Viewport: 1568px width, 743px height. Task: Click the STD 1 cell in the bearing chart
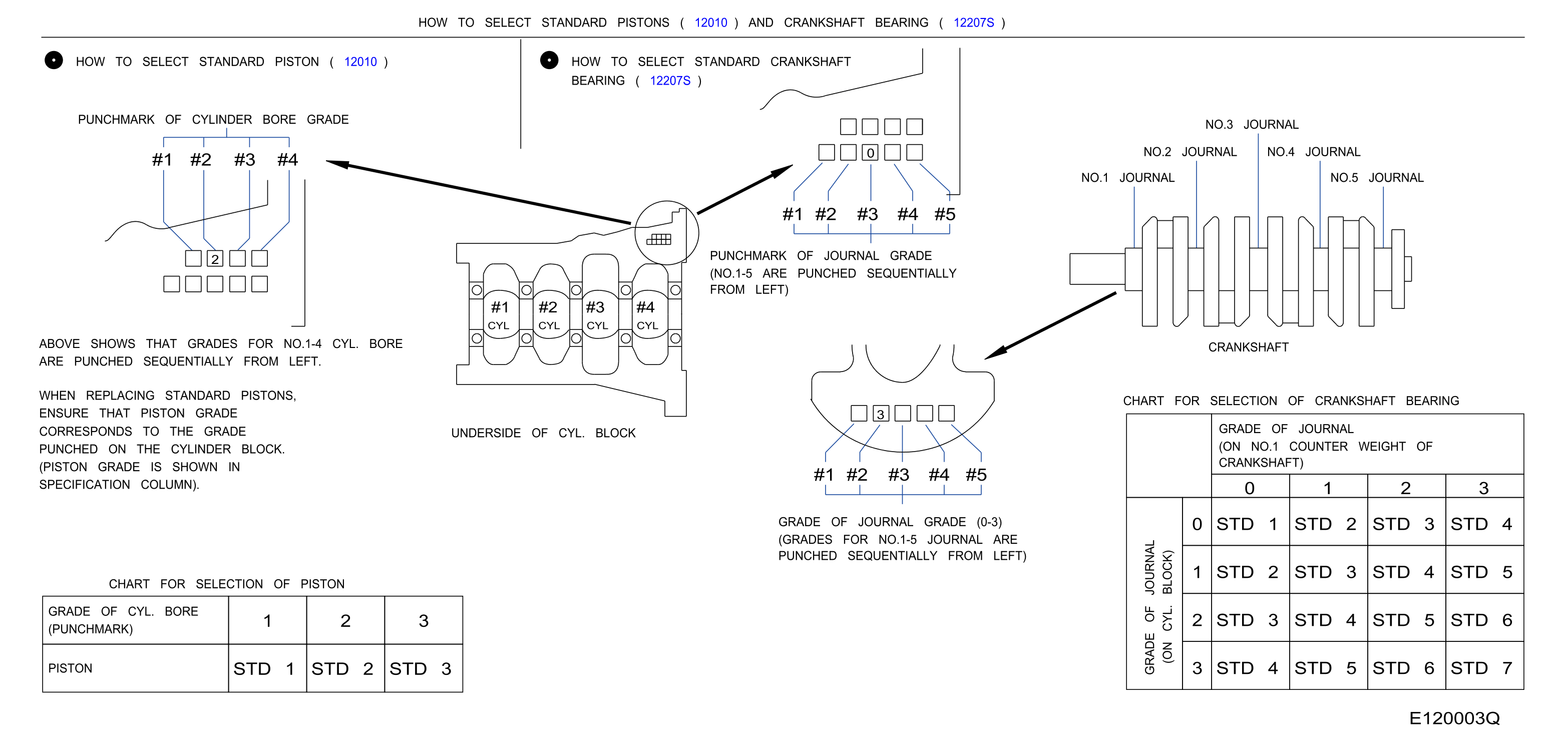[1250, 523]
